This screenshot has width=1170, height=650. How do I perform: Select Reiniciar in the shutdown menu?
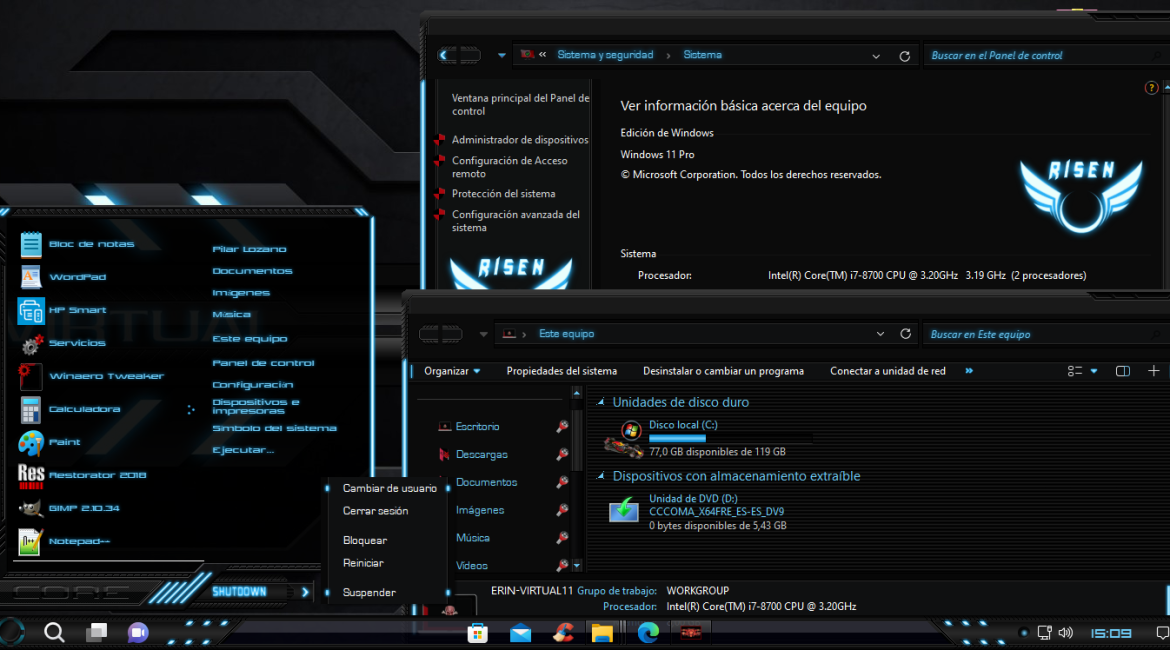coord(363,563)
